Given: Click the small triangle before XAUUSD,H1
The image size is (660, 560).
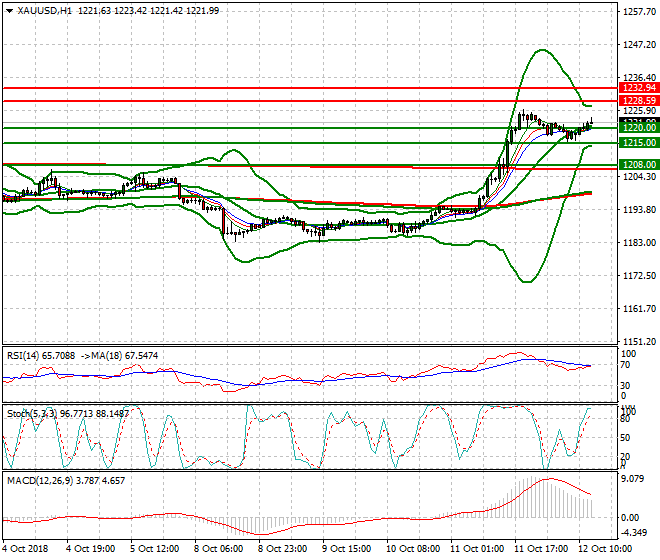Looking at the screenshot, I should coord(9,10).
